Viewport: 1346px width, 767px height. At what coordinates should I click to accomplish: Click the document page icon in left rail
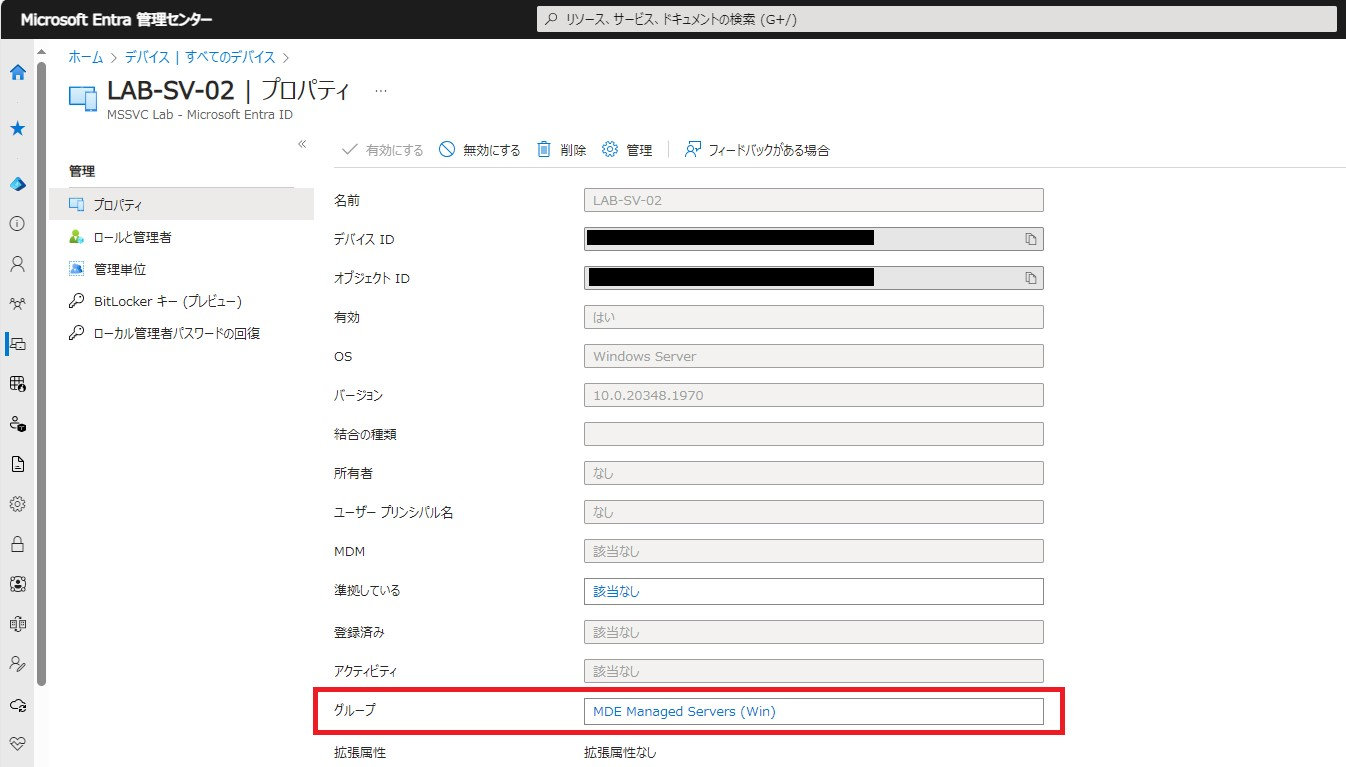17,464
